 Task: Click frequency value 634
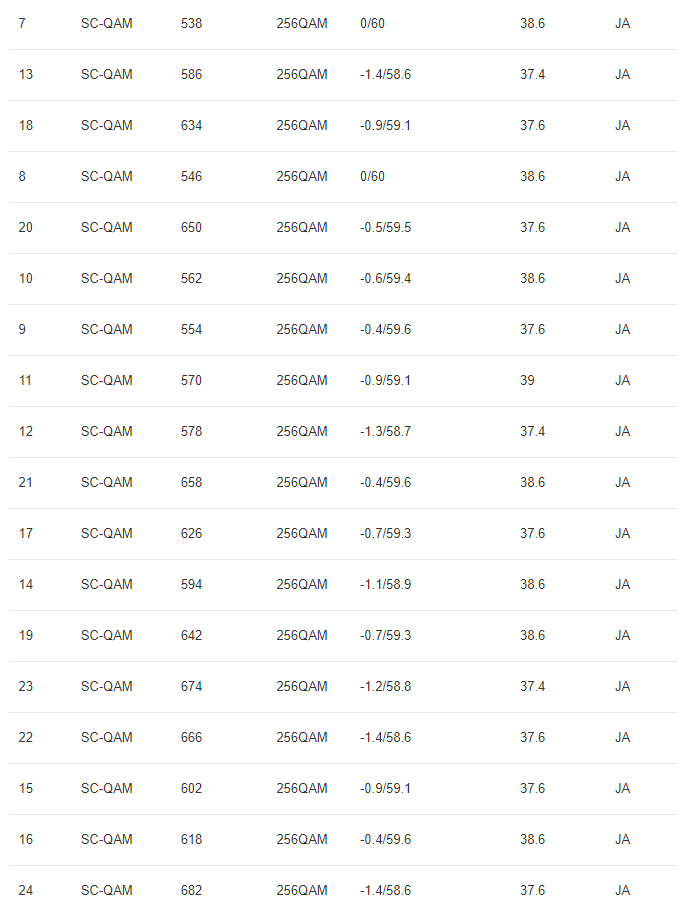tap(191, 125)
